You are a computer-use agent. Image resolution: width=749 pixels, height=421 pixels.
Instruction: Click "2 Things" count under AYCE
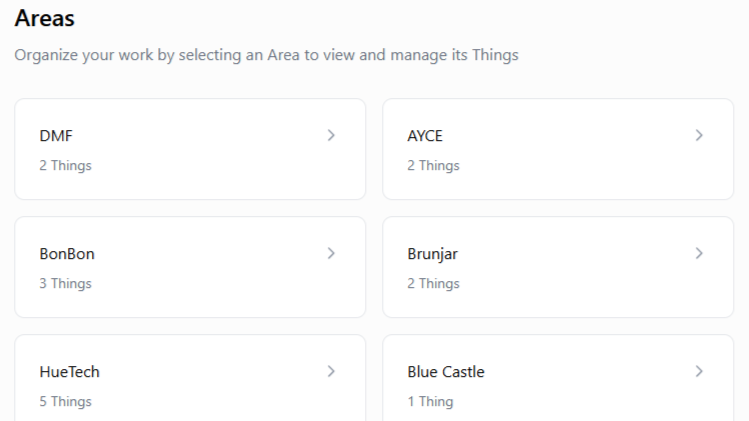[433, 165]
